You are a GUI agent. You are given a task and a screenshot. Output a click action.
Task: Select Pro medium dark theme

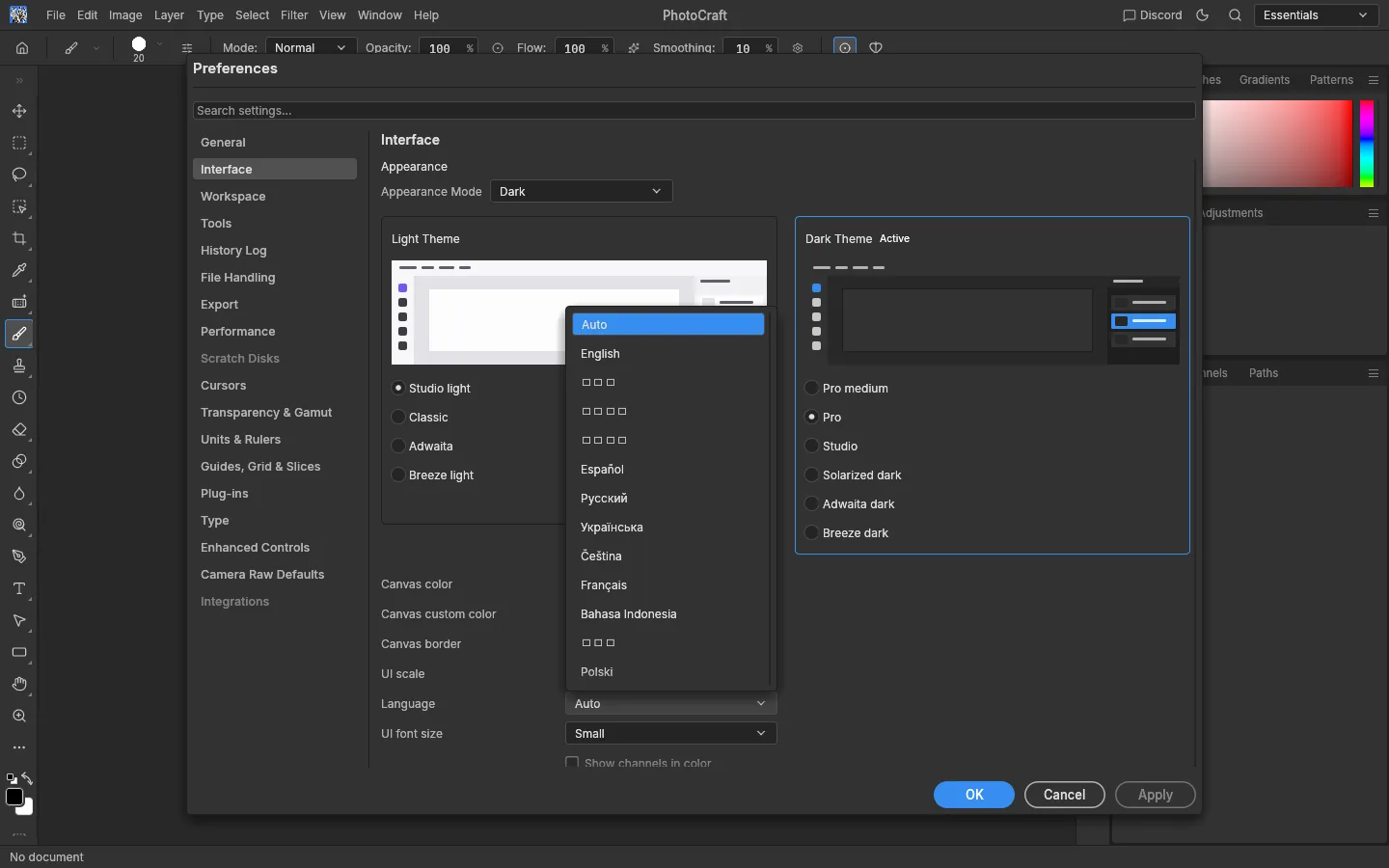[x=812, y=388]
